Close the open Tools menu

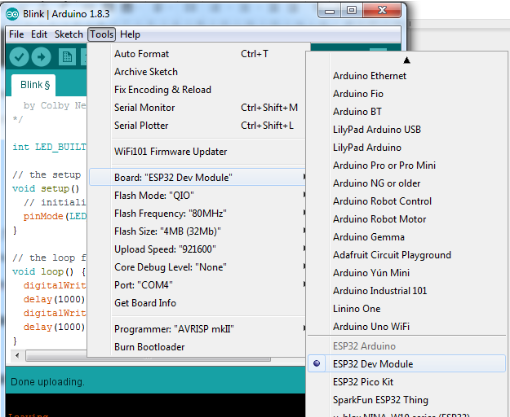[102, 34]
